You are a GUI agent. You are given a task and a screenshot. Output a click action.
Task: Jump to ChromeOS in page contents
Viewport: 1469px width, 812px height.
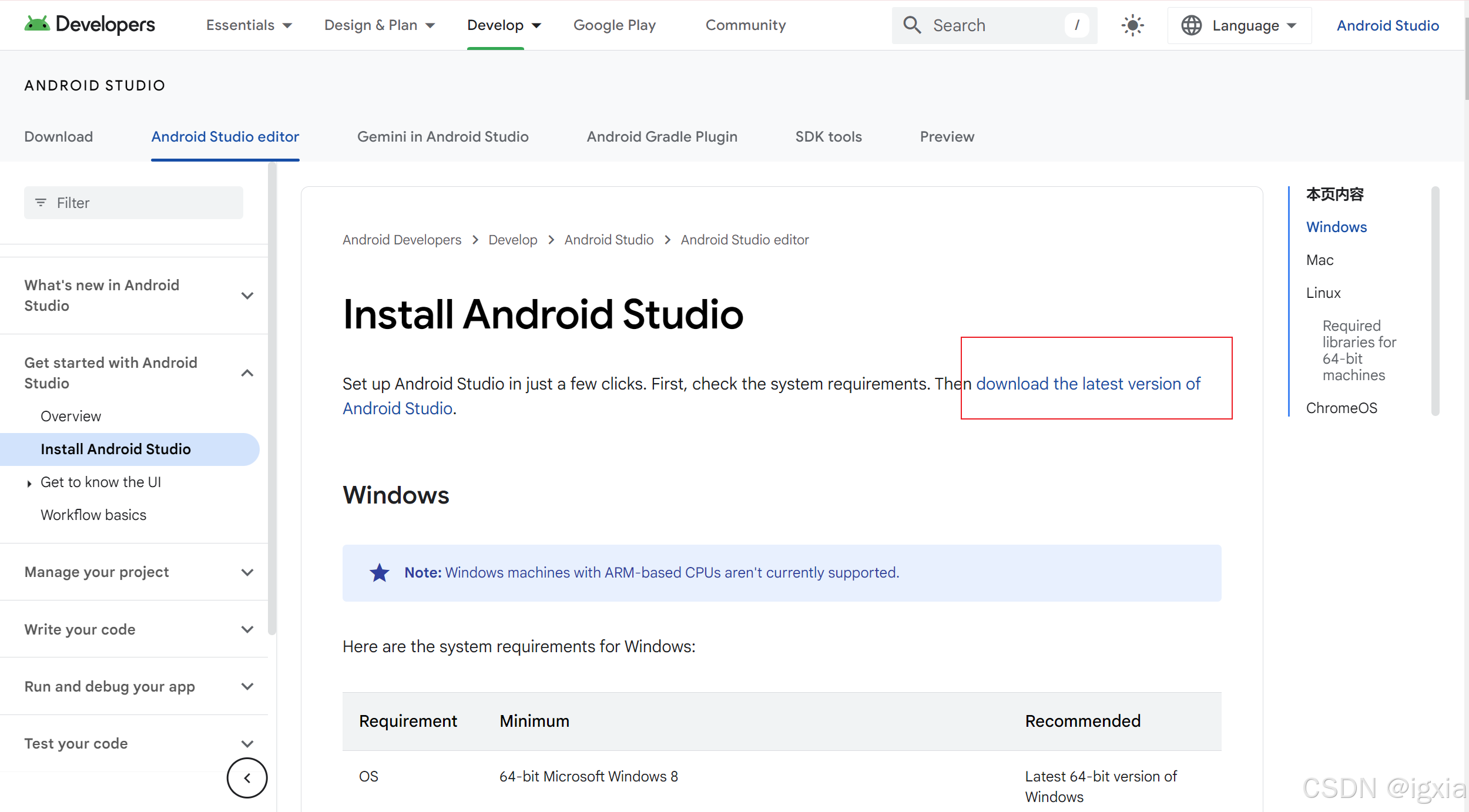[x=1341, y=408]
